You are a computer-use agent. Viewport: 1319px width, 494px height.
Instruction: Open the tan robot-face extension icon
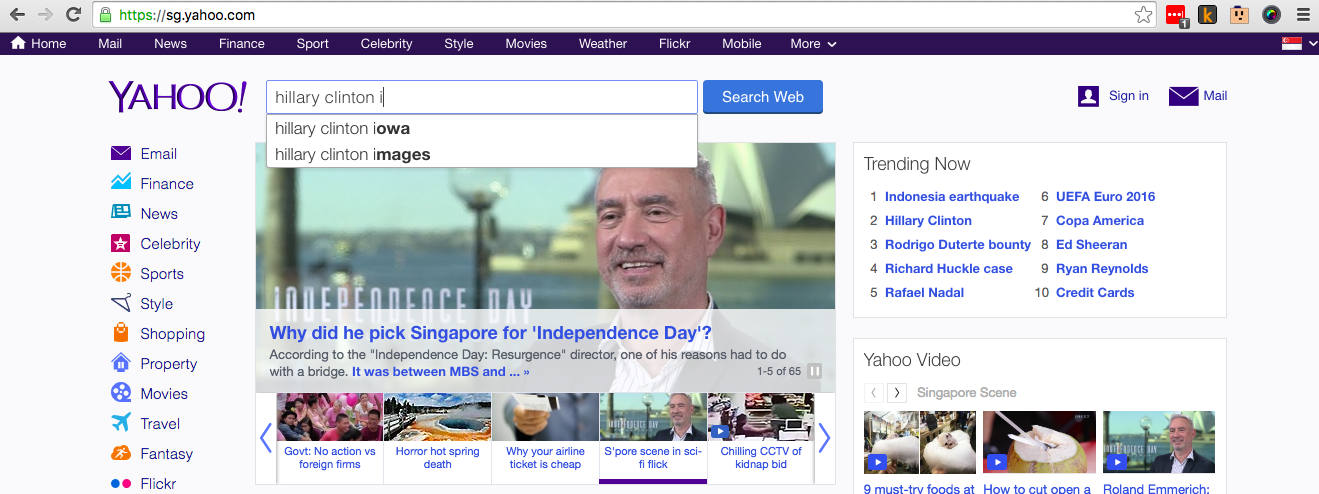tap(1240, 15)
